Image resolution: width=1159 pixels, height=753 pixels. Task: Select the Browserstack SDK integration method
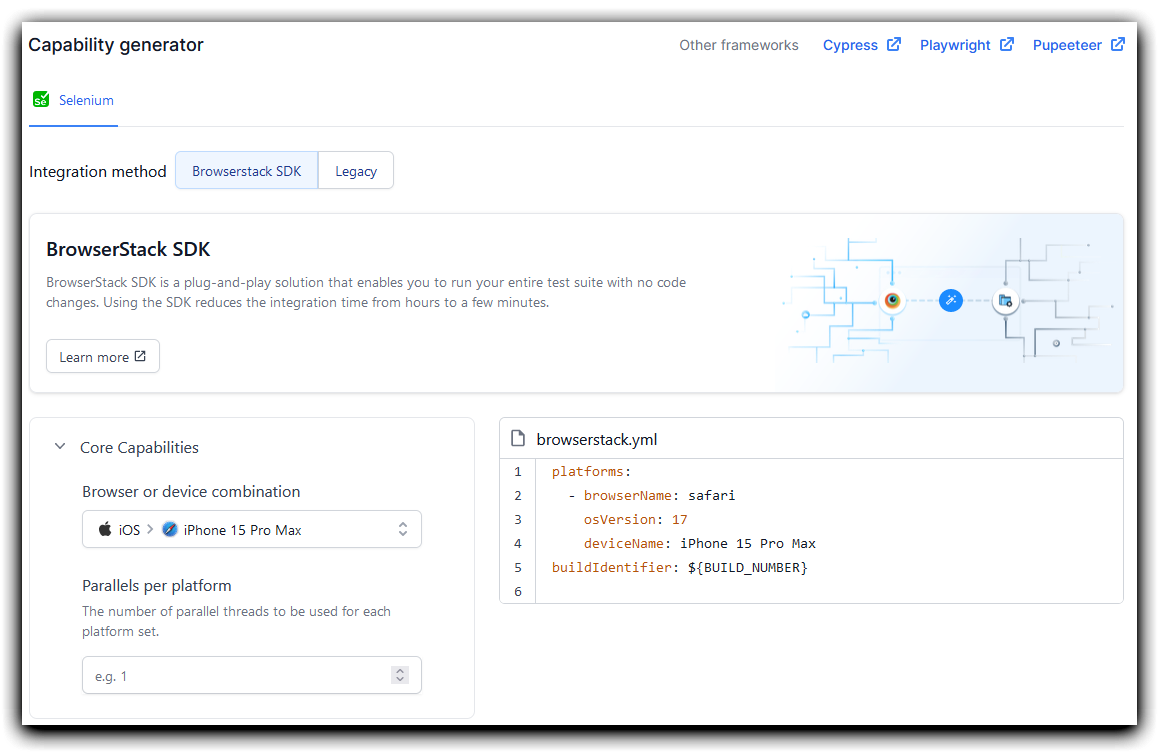tap(247, 171)
